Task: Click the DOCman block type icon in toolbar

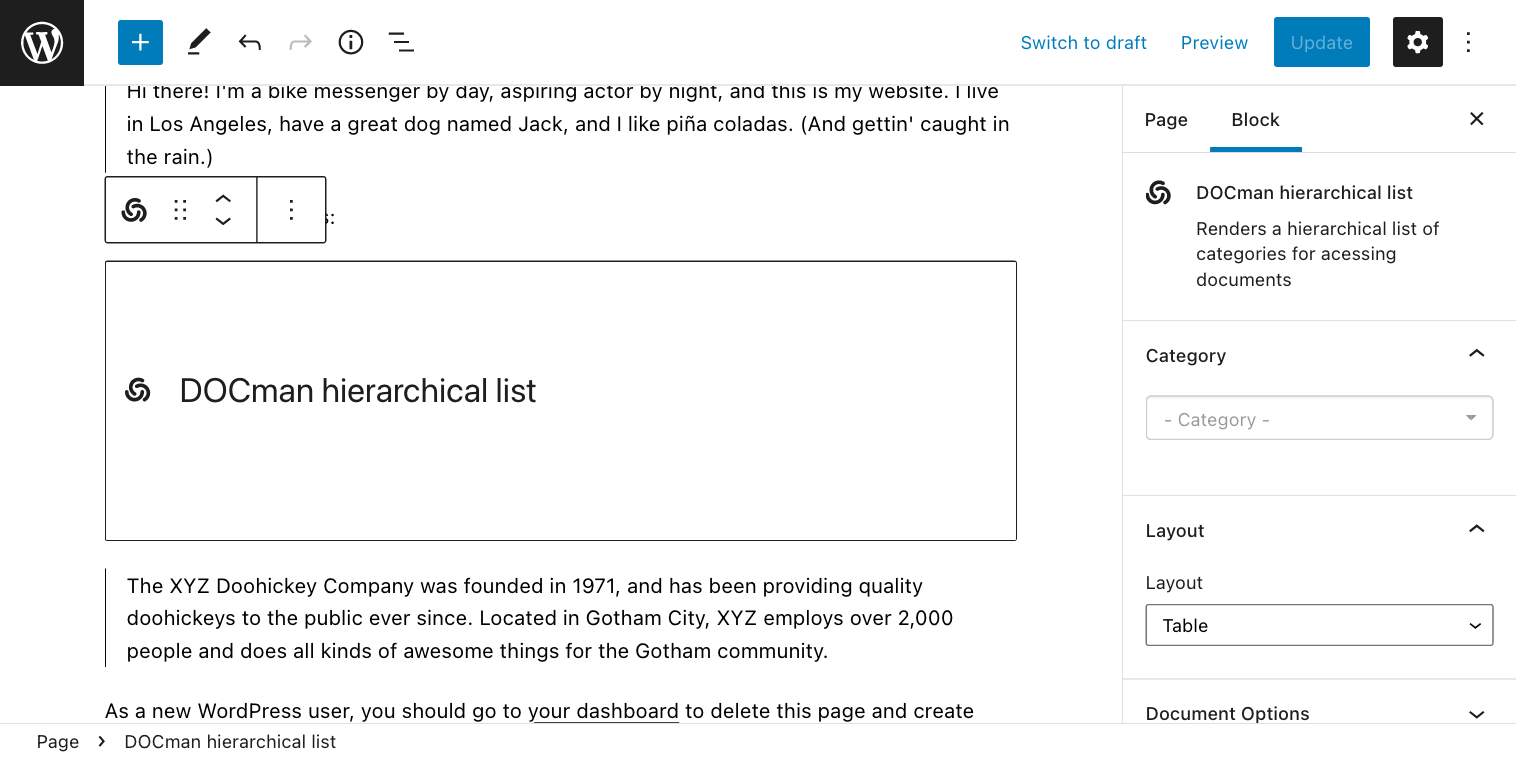Action: point(134,210)
